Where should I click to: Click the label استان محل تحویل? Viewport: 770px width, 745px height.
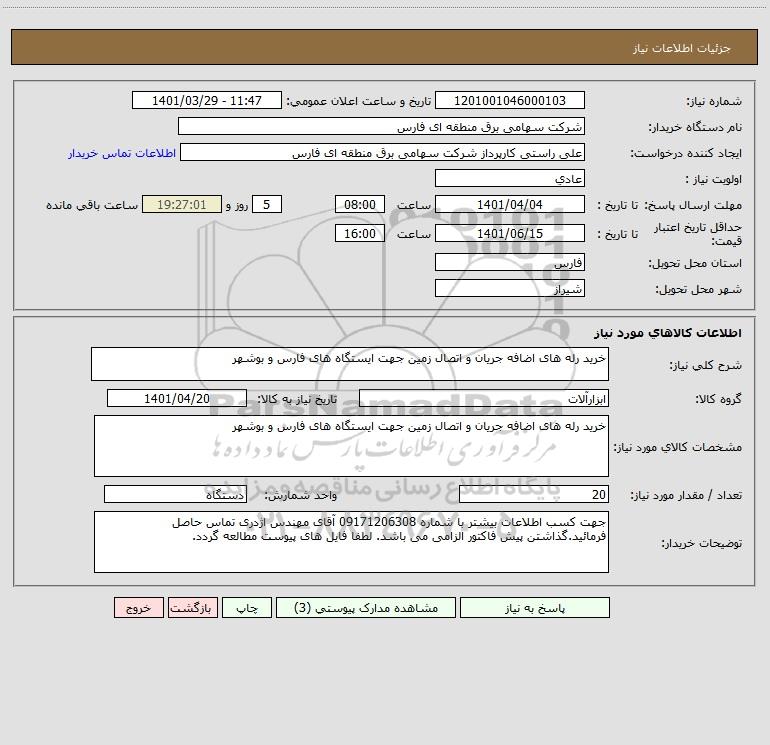click(695, 263)
